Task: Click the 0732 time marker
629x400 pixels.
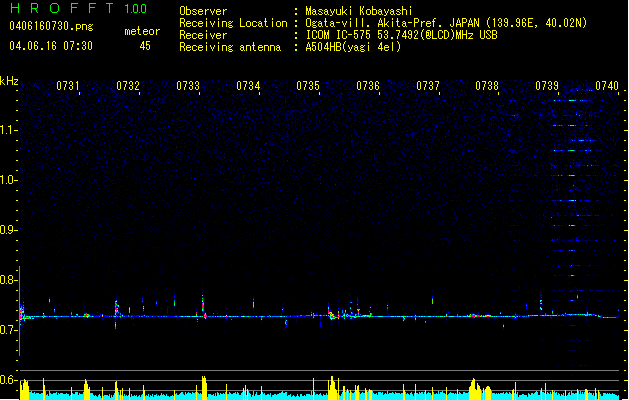Action: (128, 86)
